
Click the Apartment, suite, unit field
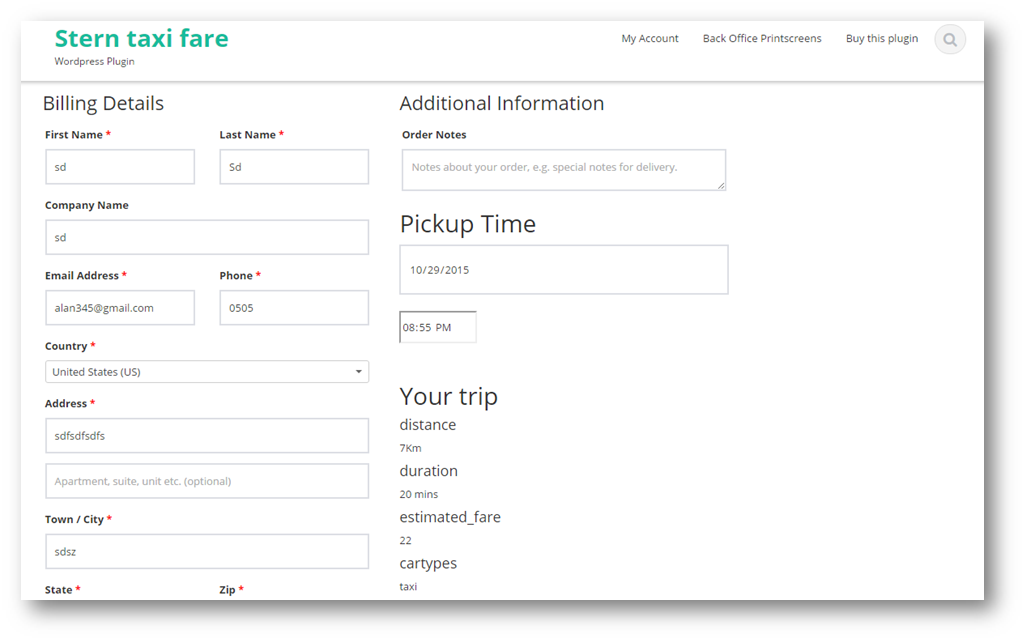pos(207,481)
